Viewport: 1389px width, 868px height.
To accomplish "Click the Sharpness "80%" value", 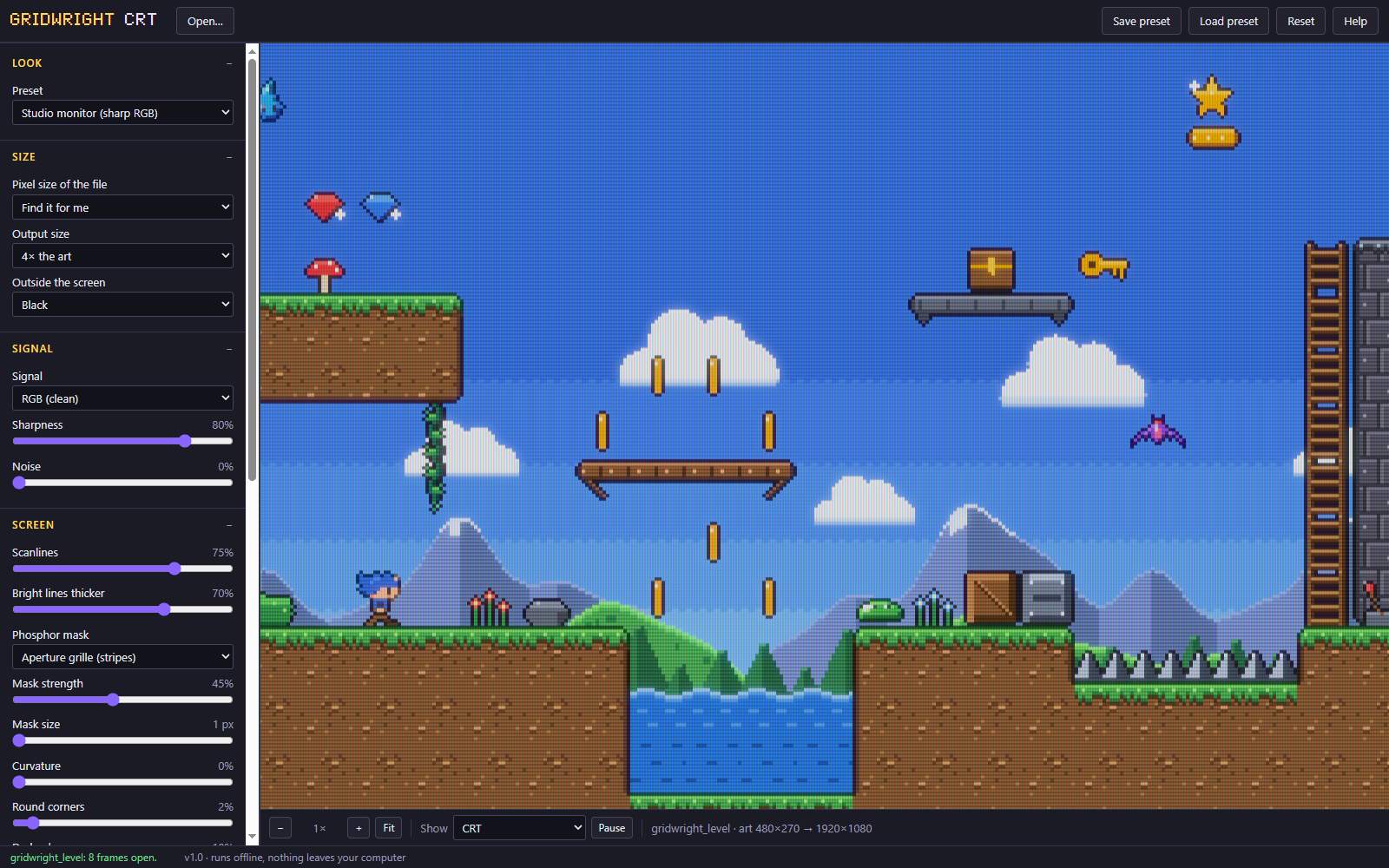I will [222, 425].
